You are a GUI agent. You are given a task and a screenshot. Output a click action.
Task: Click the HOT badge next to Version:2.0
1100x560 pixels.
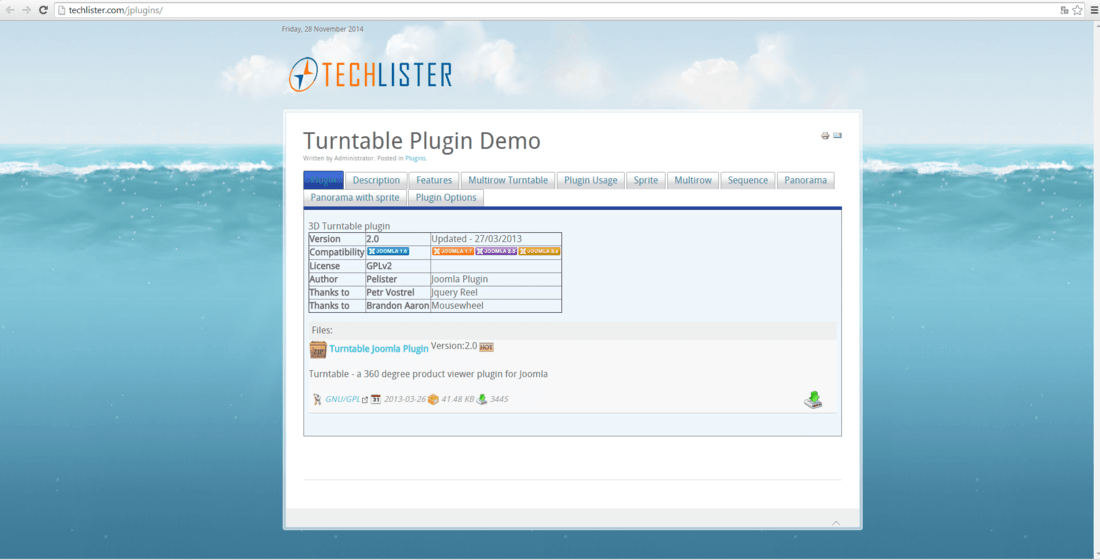coord(486,347)
